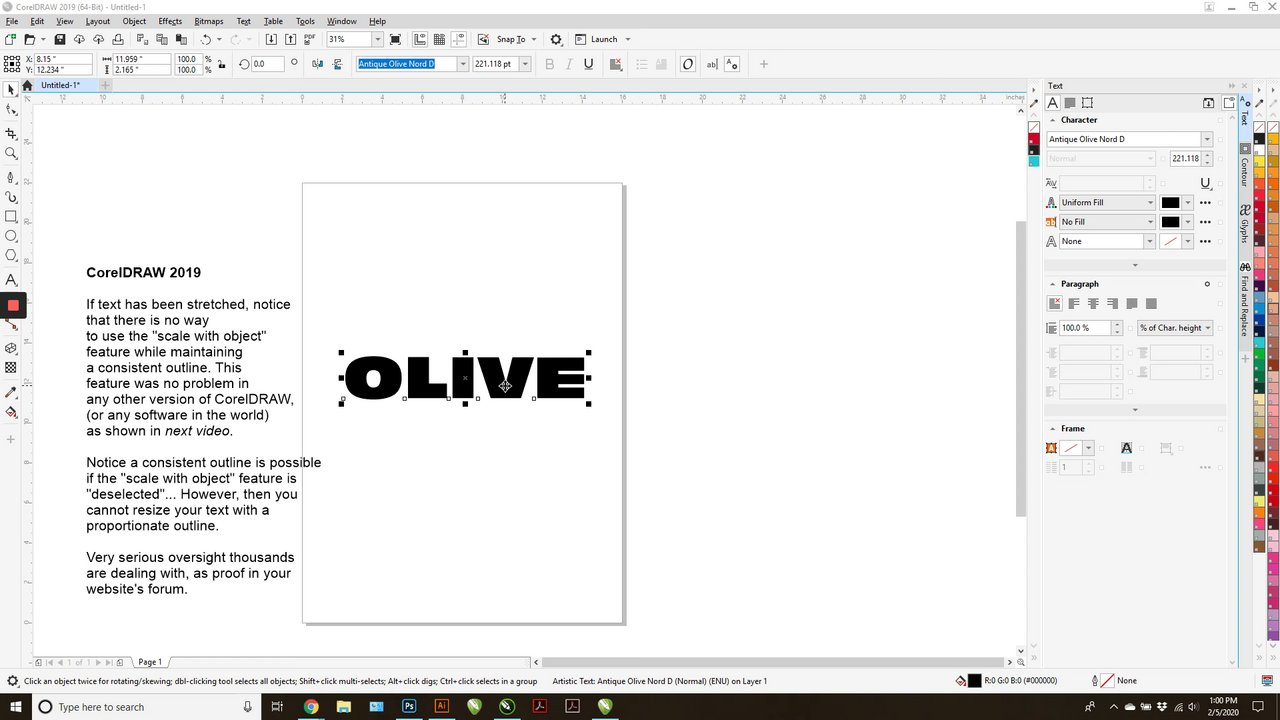Open Photoshop from the taskbar
Viewport: 1280px width, 720px height.
click(x=409, y=707)
